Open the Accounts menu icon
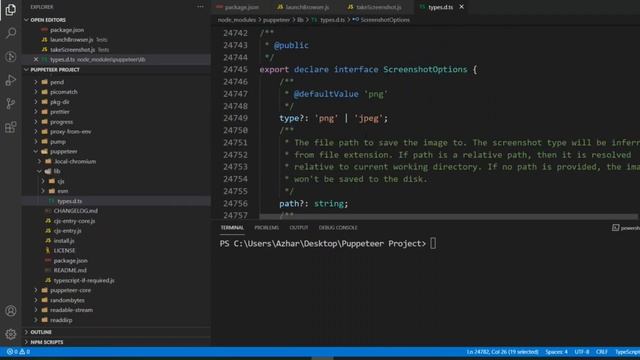The image size is (640, 360). (x=11, y=311)
